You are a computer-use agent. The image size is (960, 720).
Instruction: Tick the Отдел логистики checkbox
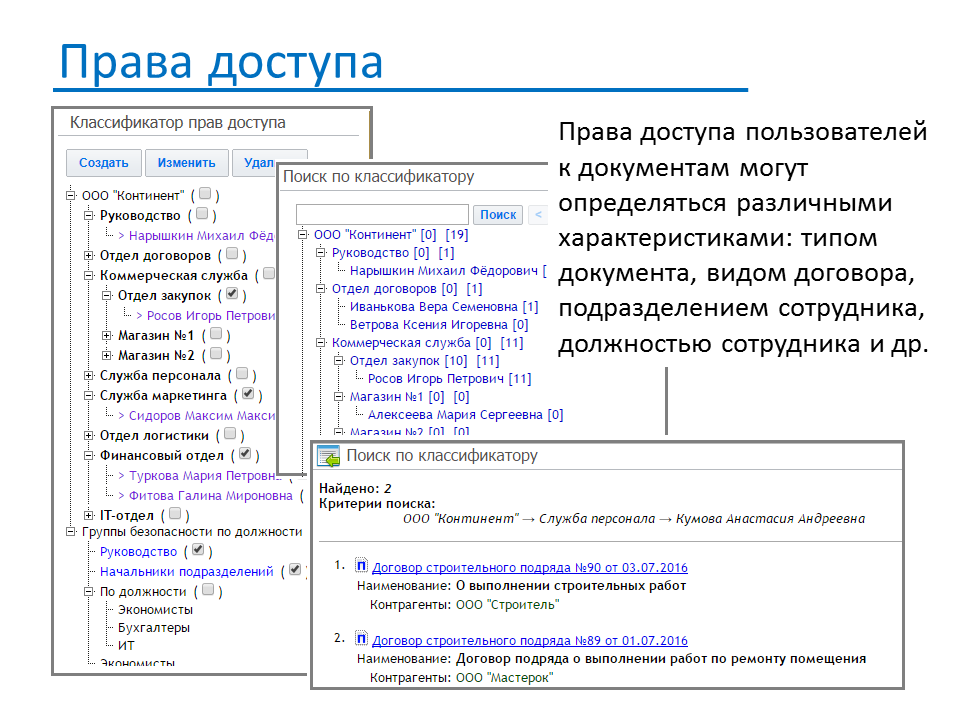(x=230, y=433)
